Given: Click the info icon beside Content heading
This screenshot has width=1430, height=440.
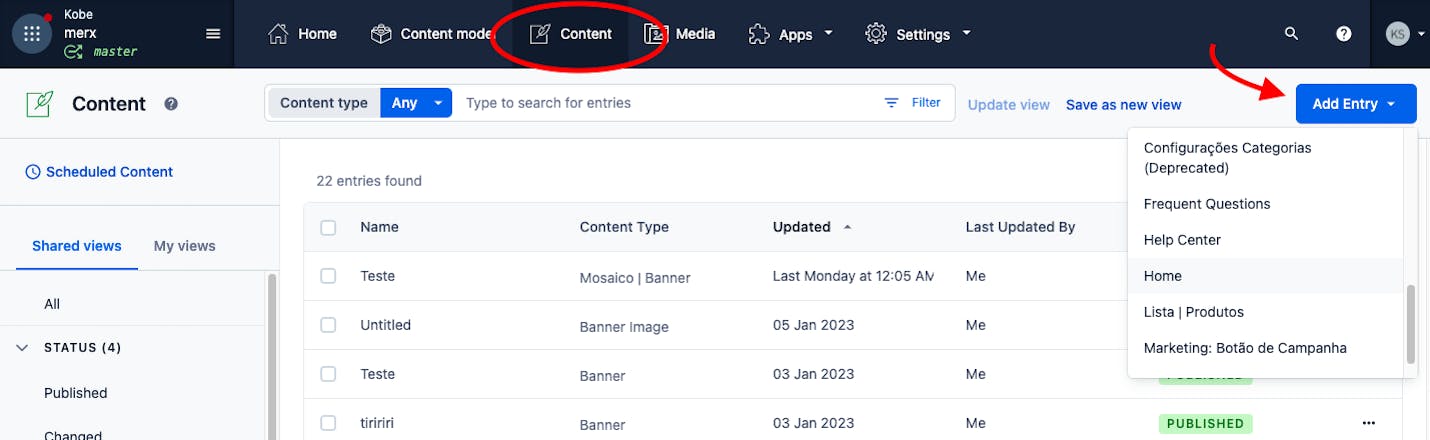Looking at the screenshot, I should [x=171, y=104].
